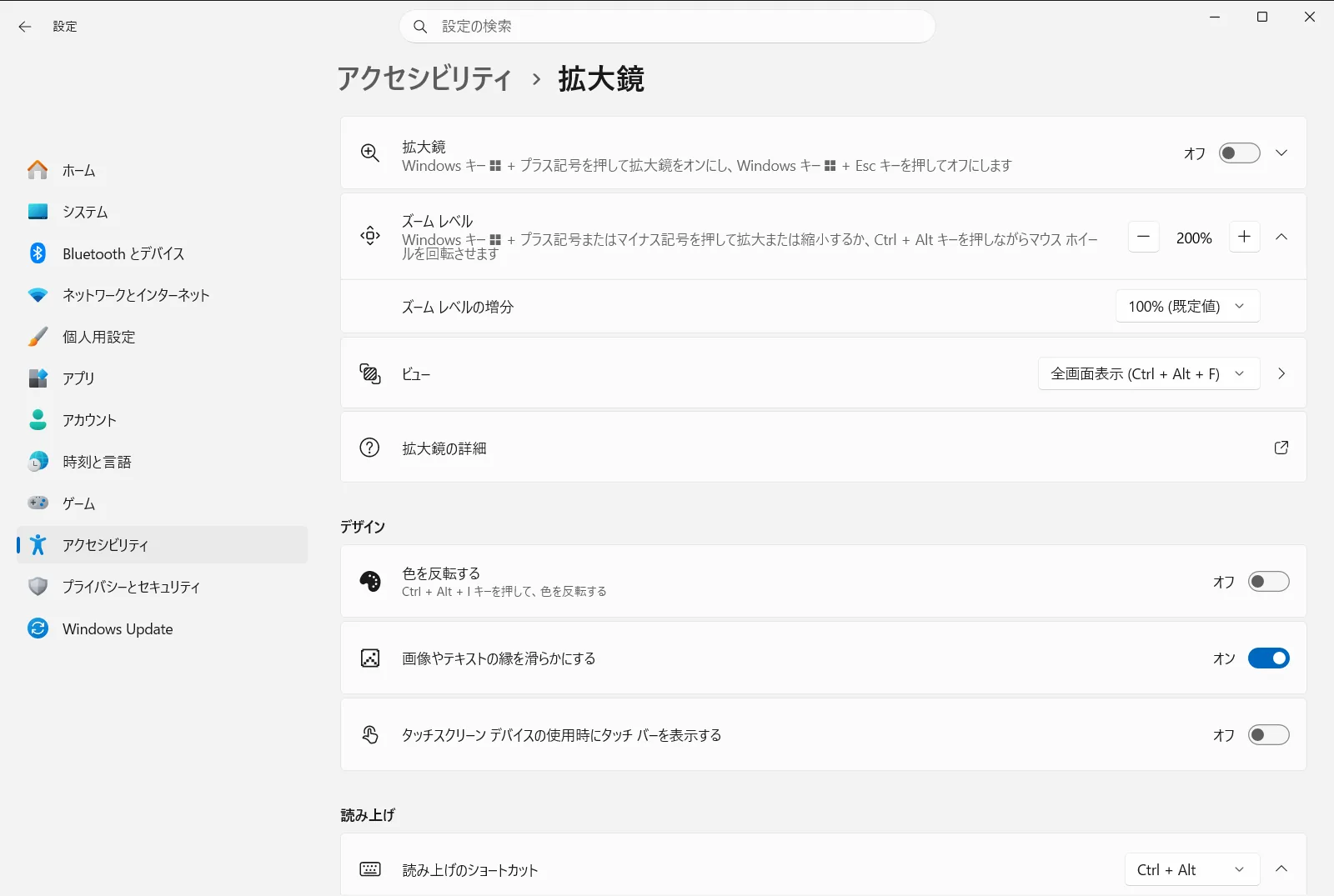
Task: Enable the タッチ バーを表示する toggle
Action: [x=1268, y=735]
